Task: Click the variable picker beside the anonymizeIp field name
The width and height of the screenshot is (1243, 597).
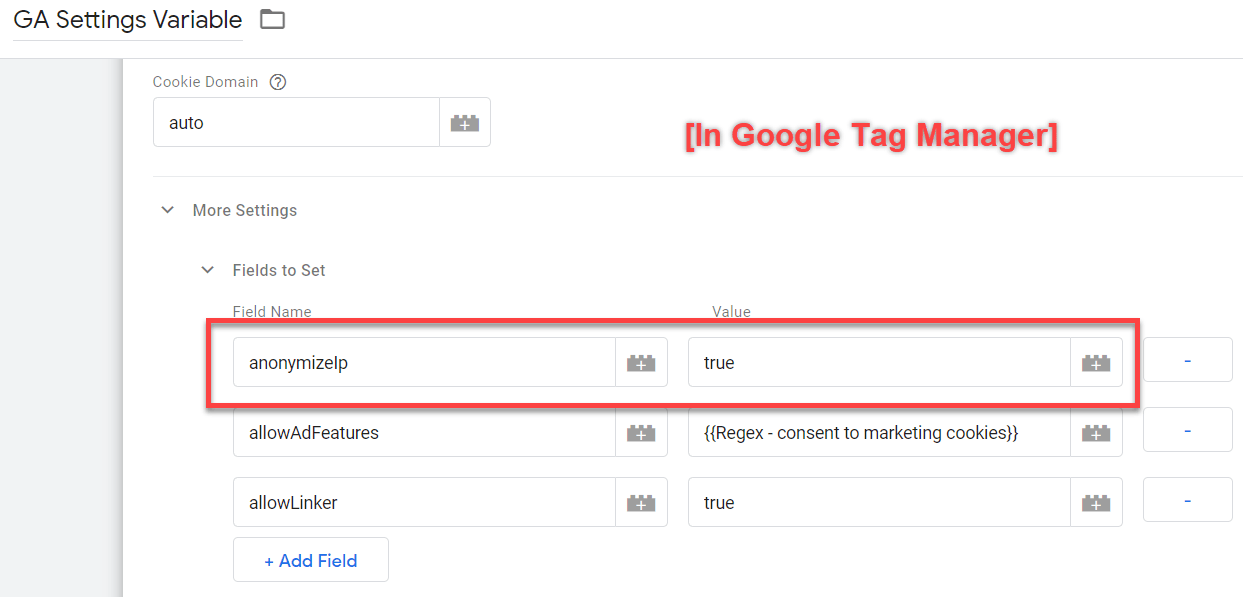Action: (641, 363)
